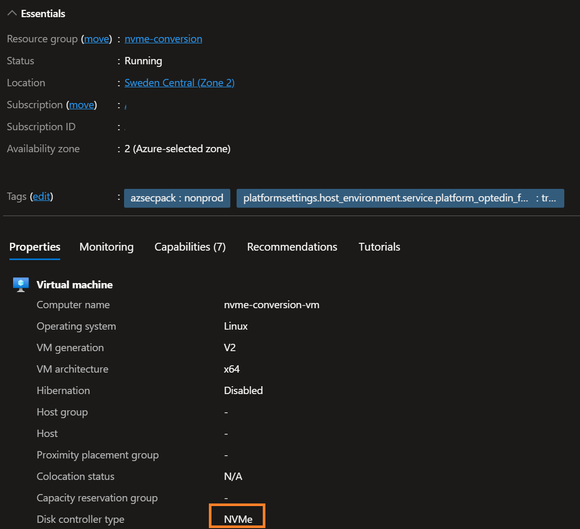Click the Proximity placement group label
580x529 pixels.
(x=98, y=455)
